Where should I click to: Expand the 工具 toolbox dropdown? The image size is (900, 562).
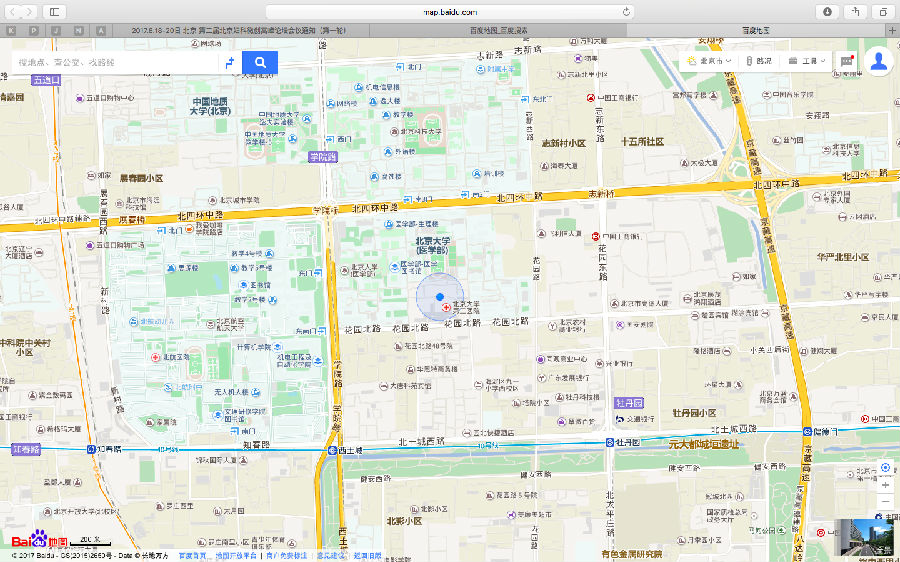click(x=806, y=61)
